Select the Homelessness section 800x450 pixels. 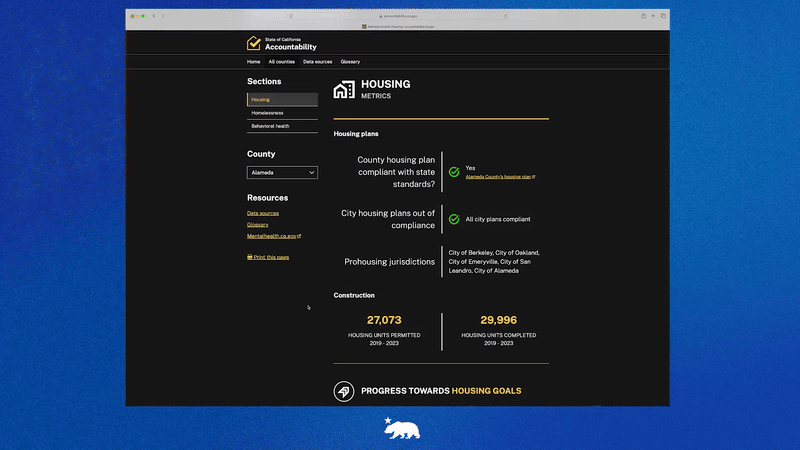pyautogui.click(x=267, y=113)
